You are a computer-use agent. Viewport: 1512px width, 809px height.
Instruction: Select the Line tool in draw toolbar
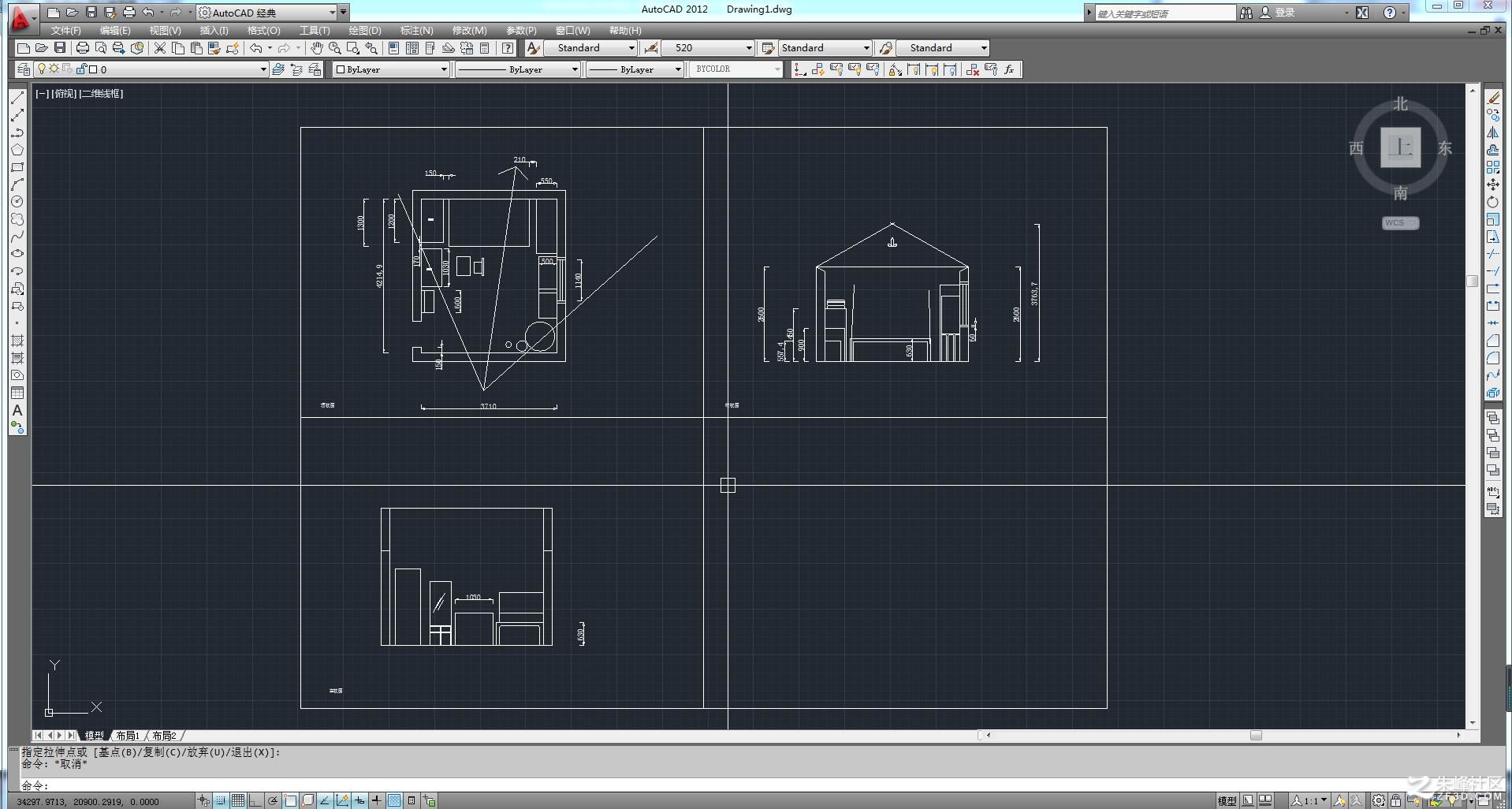[x=17, y=99]
